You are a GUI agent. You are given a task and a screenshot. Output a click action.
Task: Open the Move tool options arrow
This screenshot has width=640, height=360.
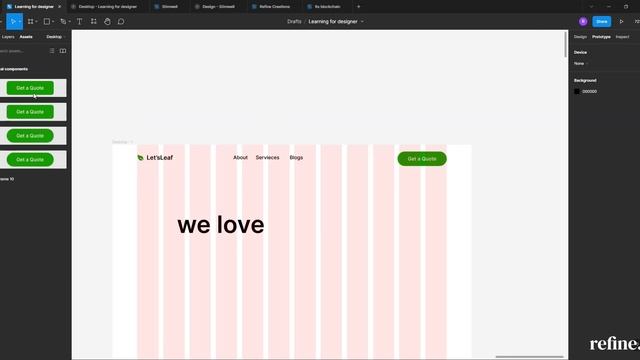tap(20, 22)
